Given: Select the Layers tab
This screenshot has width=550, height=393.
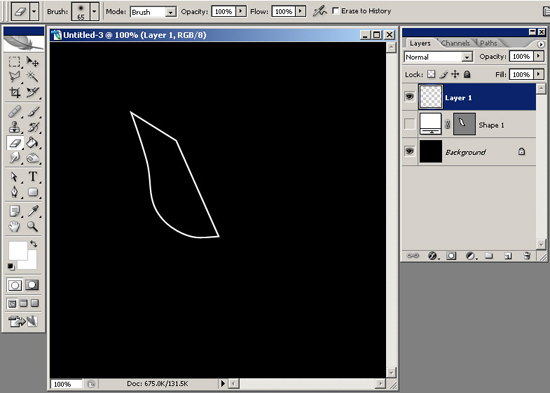Looking at the screenshot, I should [x=420, y=44].
